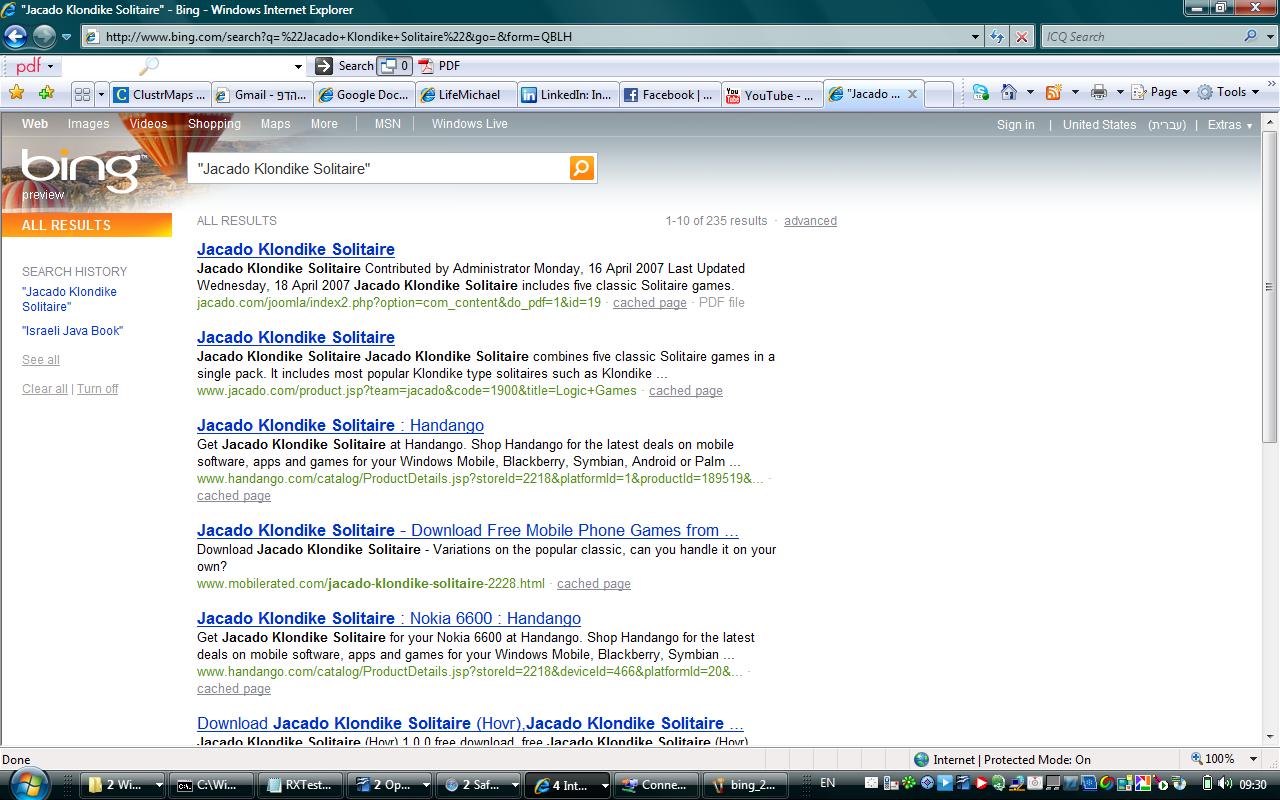Open Images search category
Viewport: 1280px width, 800px height.
(88, 124)
